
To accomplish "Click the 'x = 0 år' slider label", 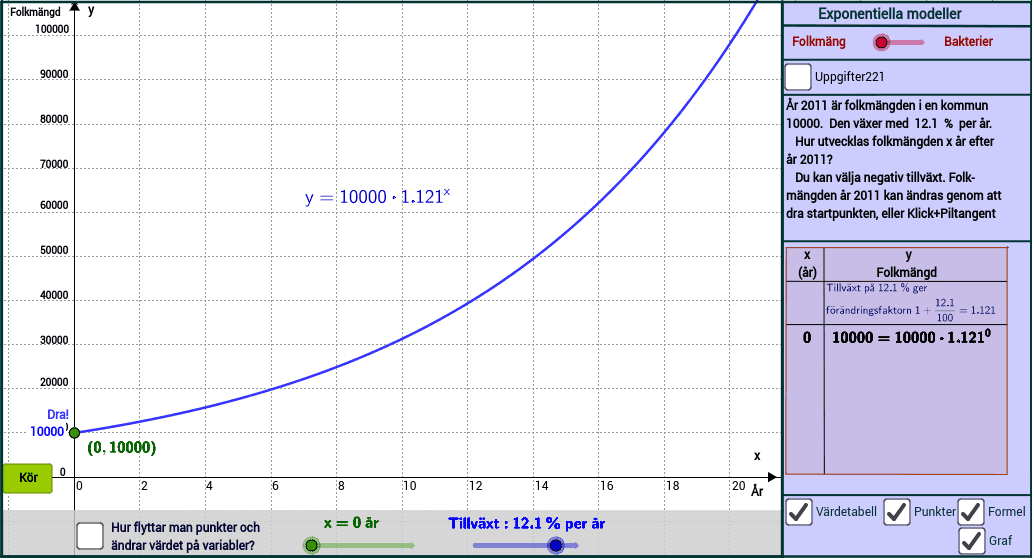I will [x=351, y=523].
